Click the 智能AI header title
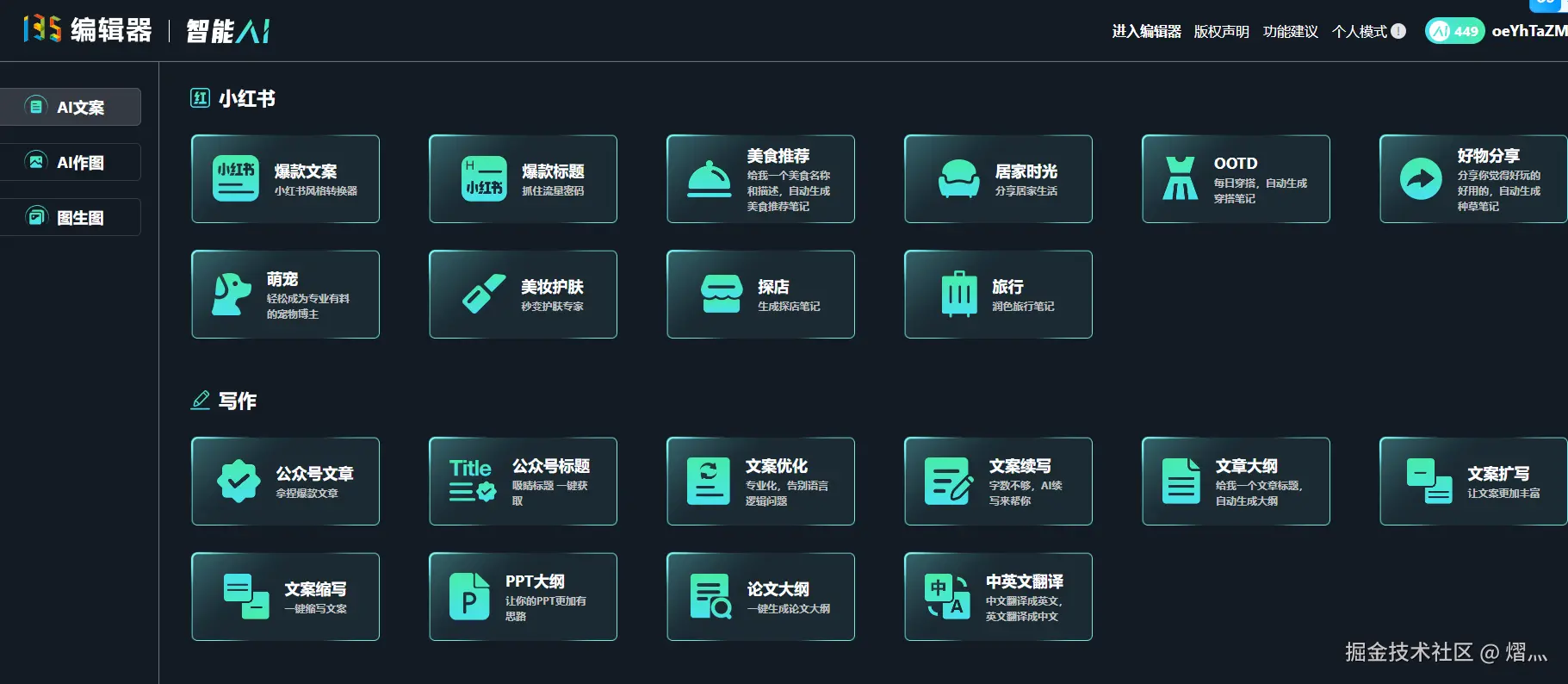 coord(228,32)
